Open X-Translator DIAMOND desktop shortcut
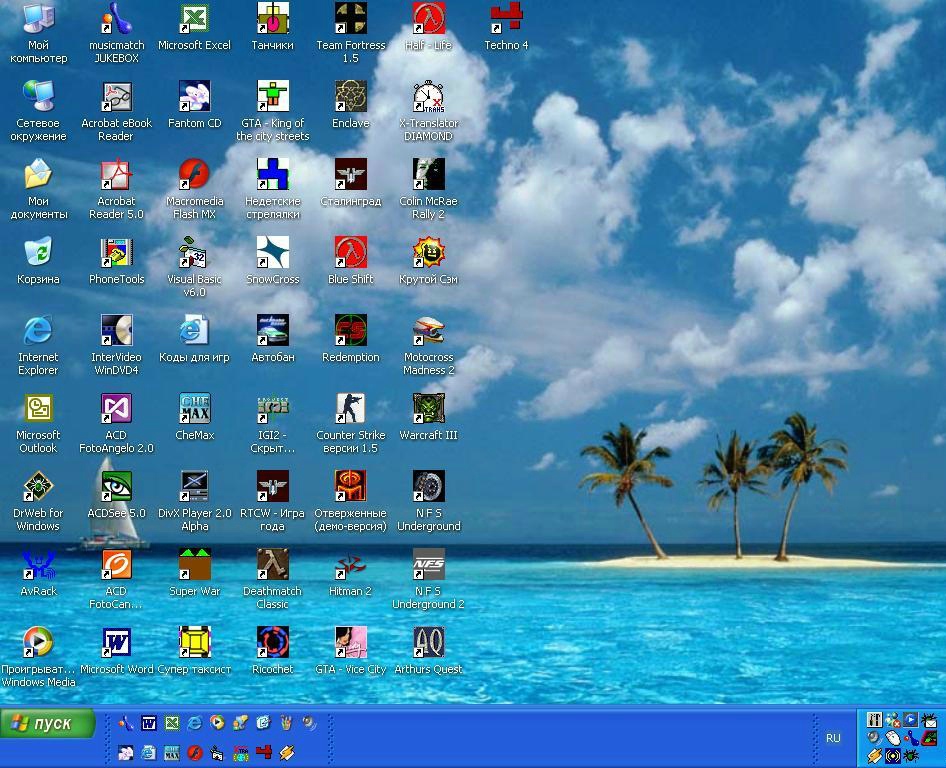The height and width of the screenshot is (768, 946). point(428,97)
